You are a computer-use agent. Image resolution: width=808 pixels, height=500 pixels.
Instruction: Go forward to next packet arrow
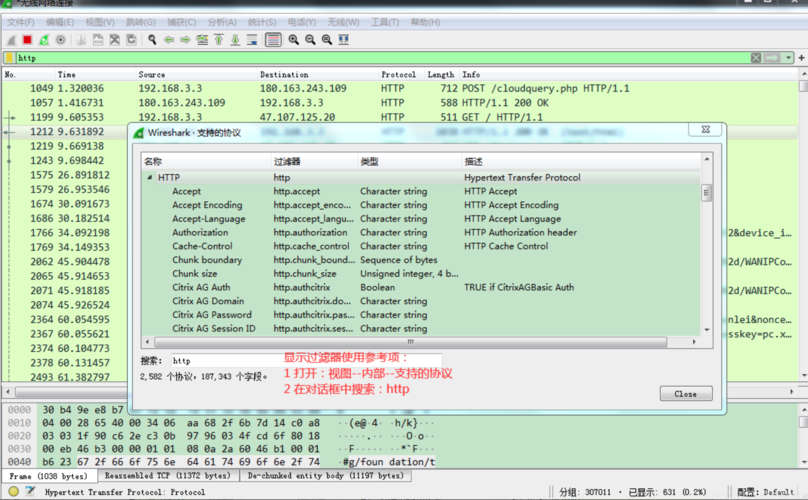[x=185, y=40]
